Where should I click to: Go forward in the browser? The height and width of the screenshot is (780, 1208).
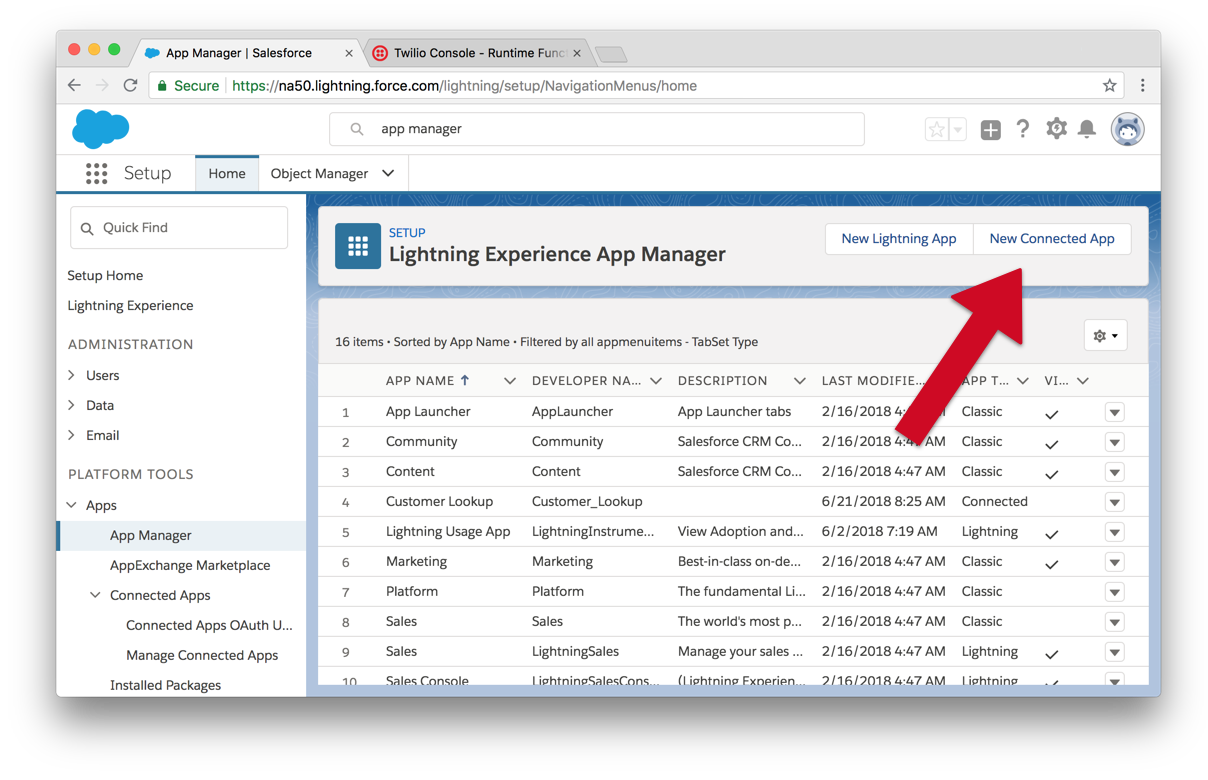point(102,86)
